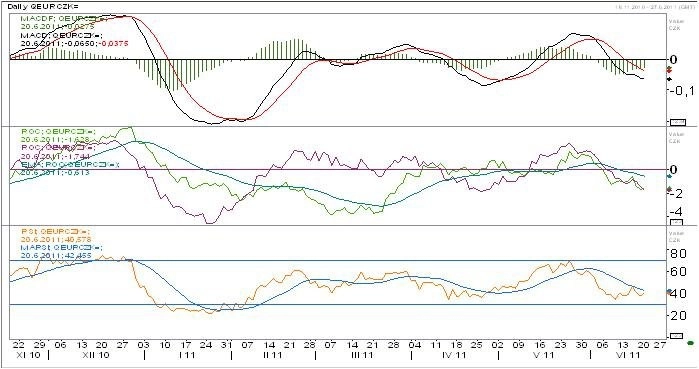The height and width of the screenshot is (369, 699).
Task: Click the III 11 month label on time axis
Action: click(362, 355)
